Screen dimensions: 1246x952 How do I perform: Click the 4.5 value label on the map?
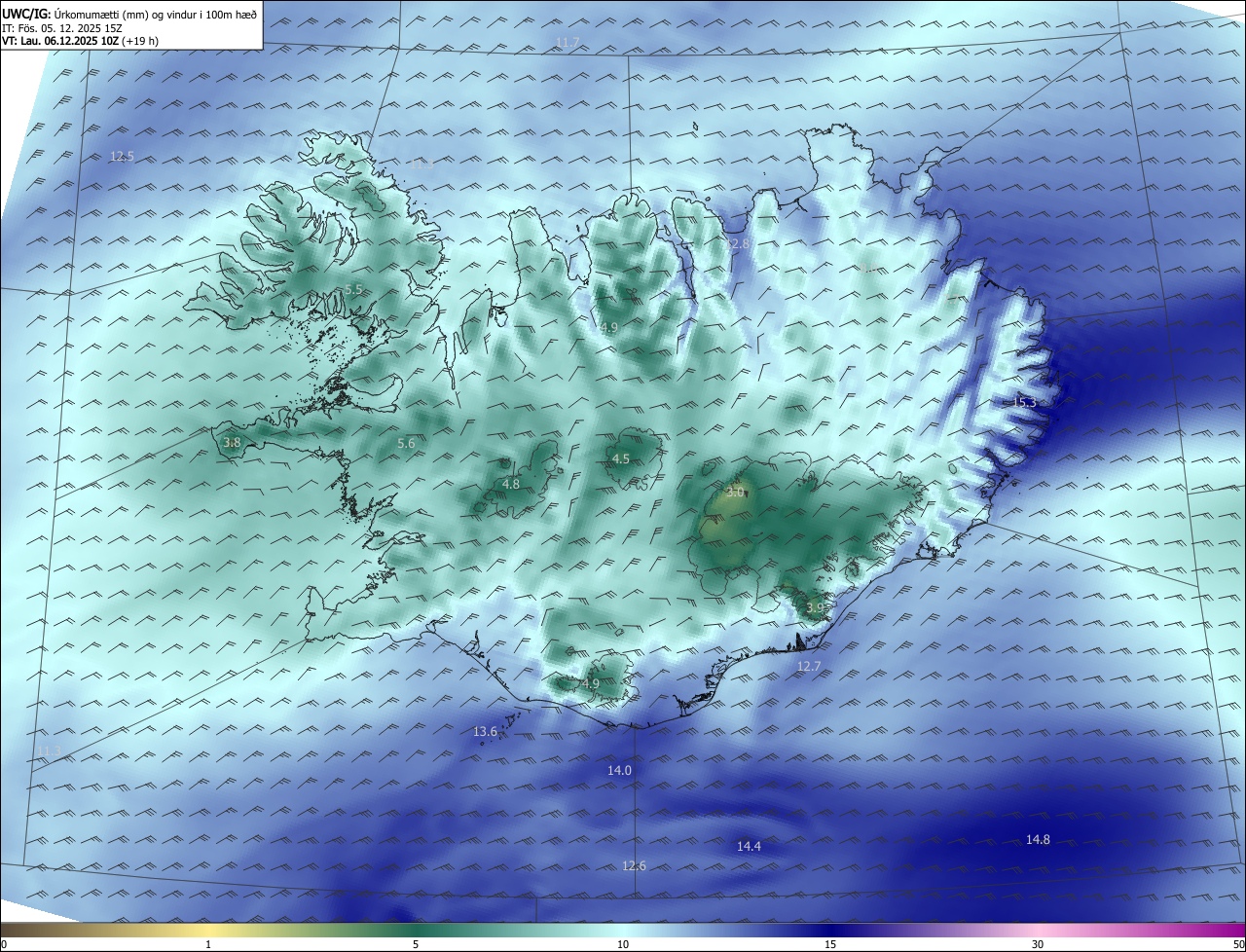pos(621,458)
